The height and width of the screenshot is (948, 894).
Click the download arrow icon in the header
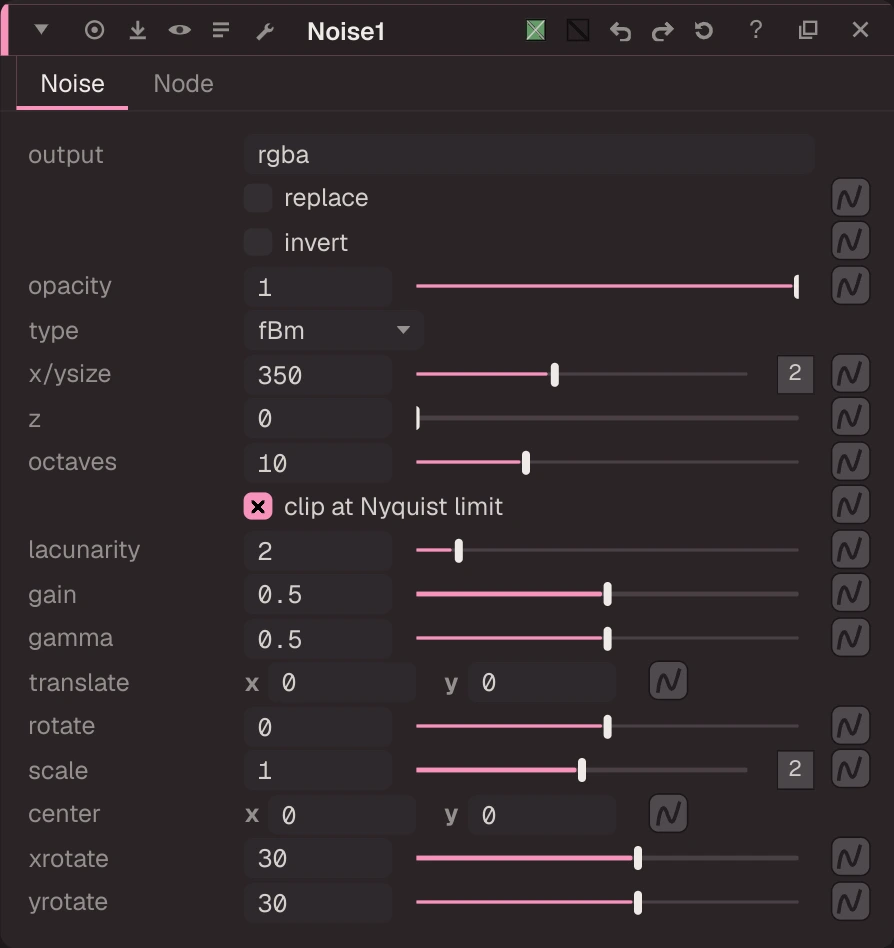coord(138,30)
